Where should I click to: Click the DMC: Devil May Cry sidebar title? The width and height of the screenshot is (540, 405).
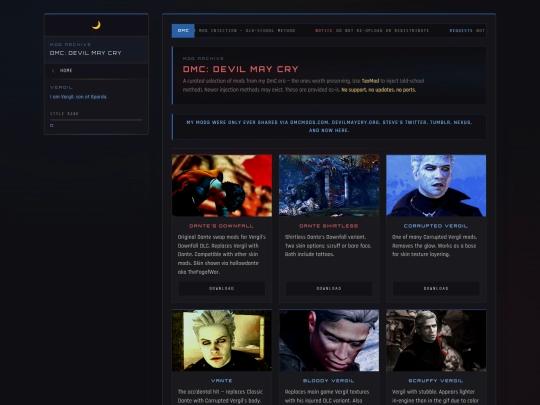tap(85, 53)
